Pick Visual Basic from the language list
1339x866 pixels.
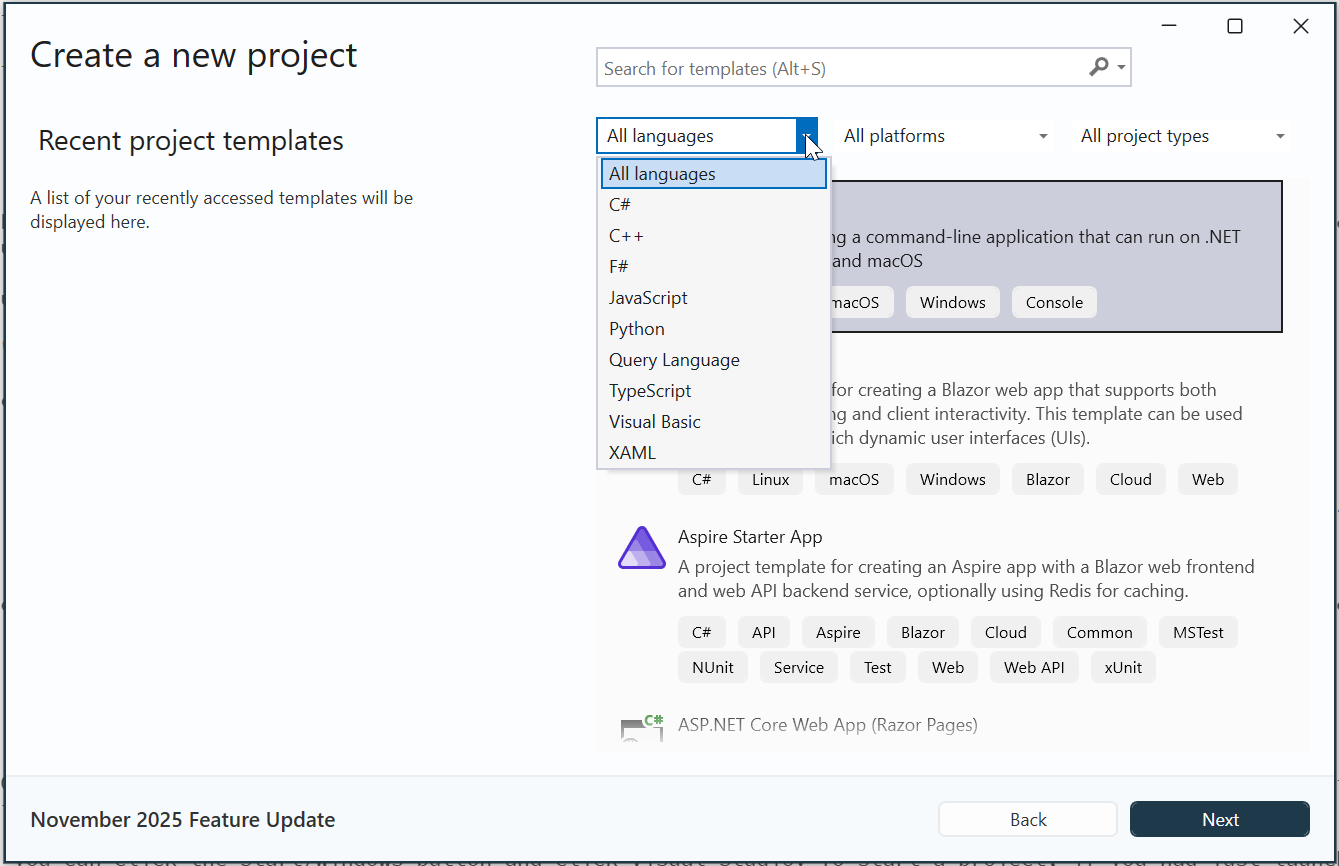(x=714, y=422)
